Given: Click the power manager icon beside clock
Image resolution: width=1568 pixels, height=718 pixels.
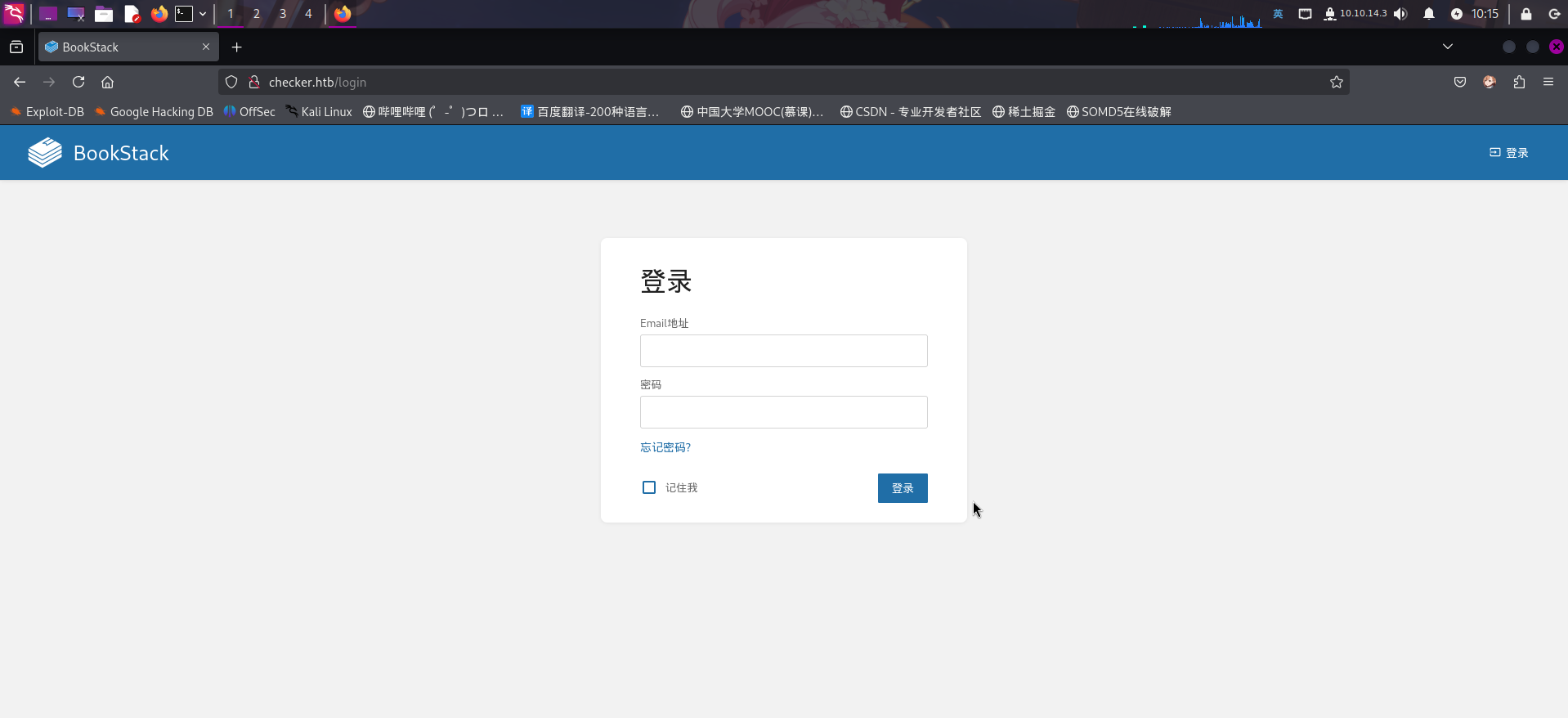Looking at the screenshot, I should [1457, 14].
